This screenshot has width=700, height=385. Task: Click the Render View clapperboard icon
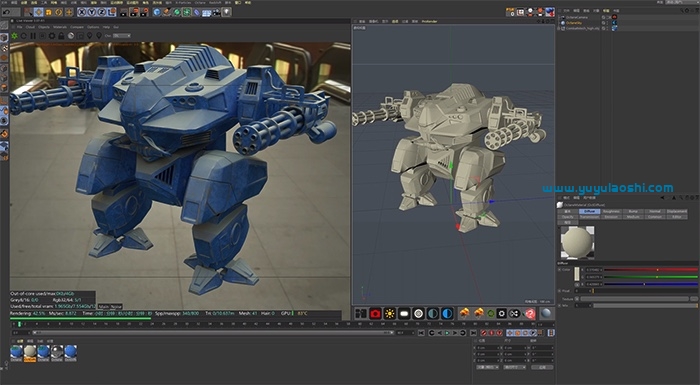pos(124,12)
